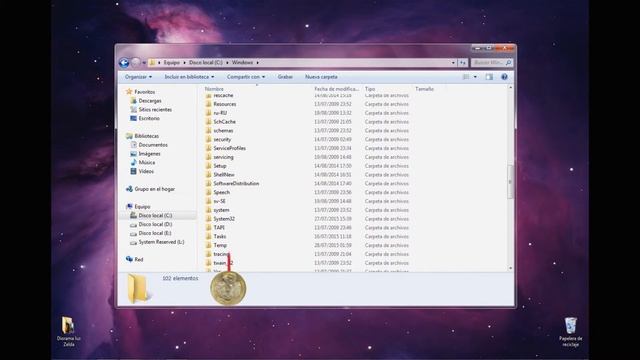This screenshot has width=640, height=360.
Task: Open the Imágenes library
Action: tap(149, 154)
